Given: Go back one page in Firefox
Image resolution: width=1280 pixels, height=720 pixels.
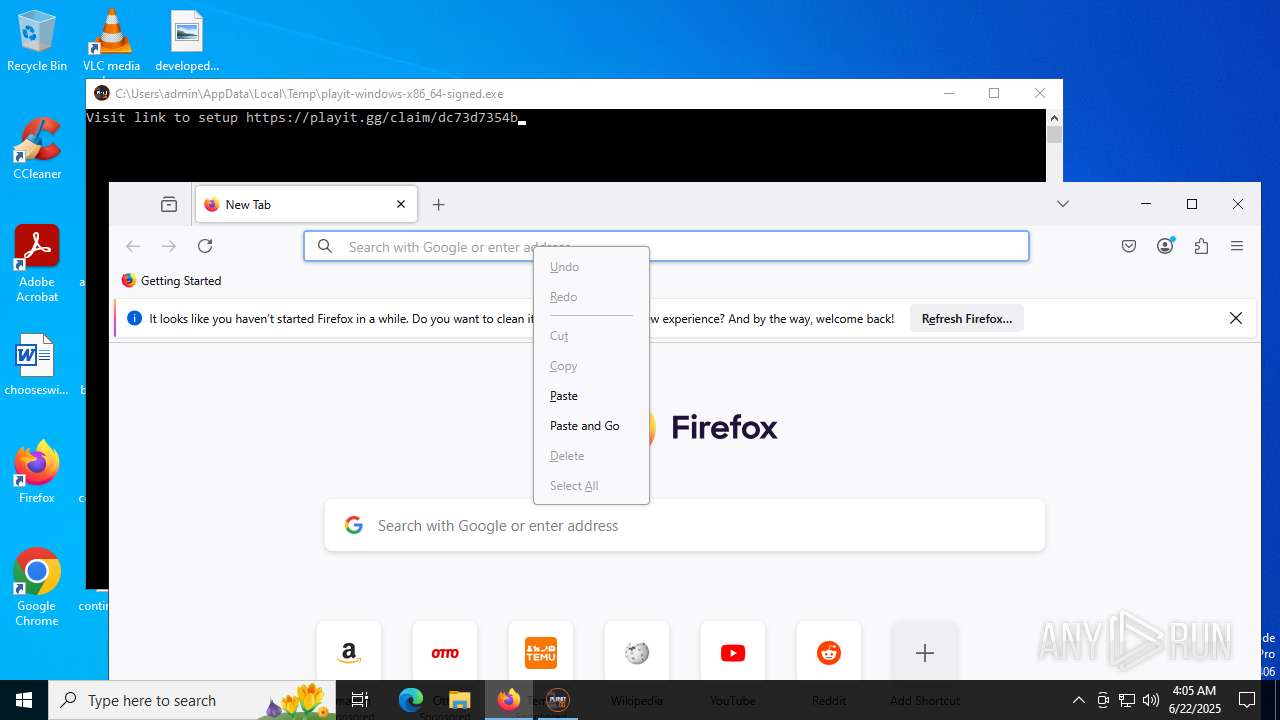Looking at the screenshot, I should 133,246.
